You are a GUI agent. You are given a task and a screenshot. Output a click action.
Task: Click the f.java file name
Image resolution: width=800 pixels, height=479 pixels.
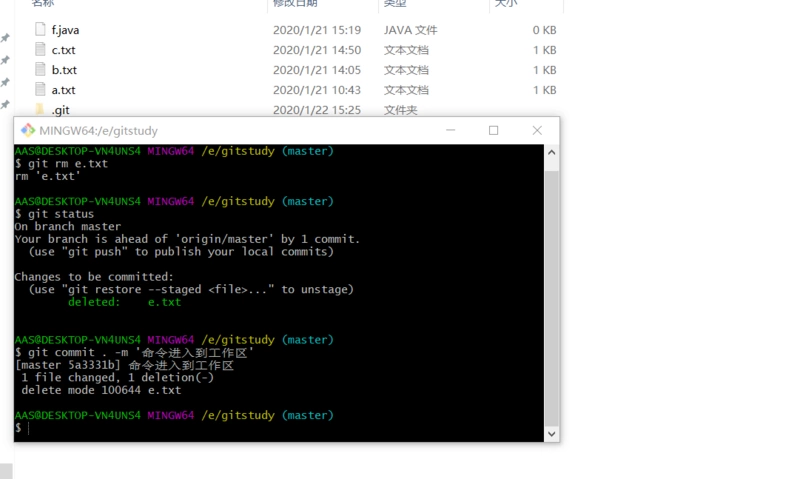65,30
